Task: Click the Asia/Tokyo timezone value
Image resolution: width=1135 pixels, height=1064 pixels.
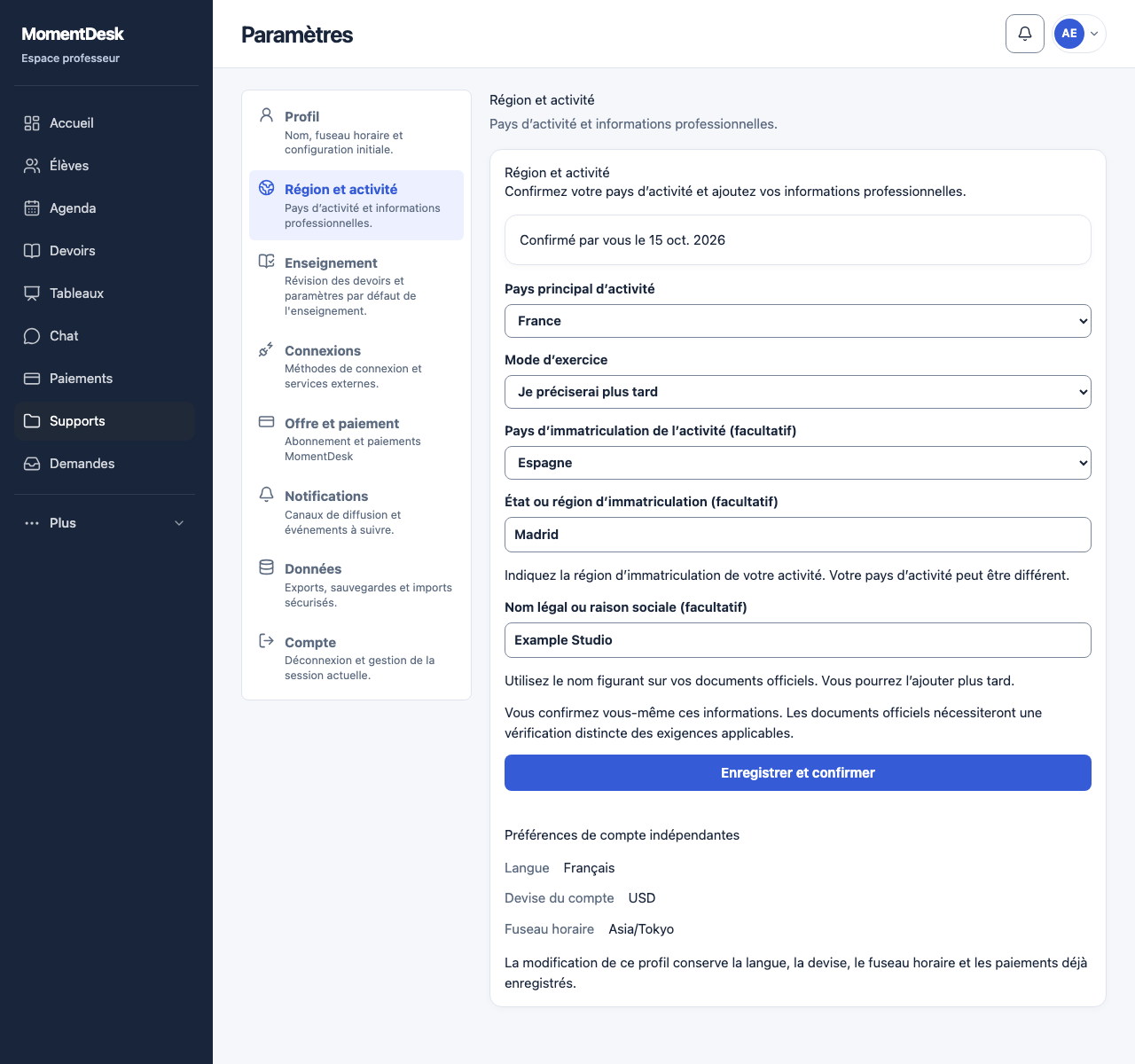Action: click(x=641, y=929)
